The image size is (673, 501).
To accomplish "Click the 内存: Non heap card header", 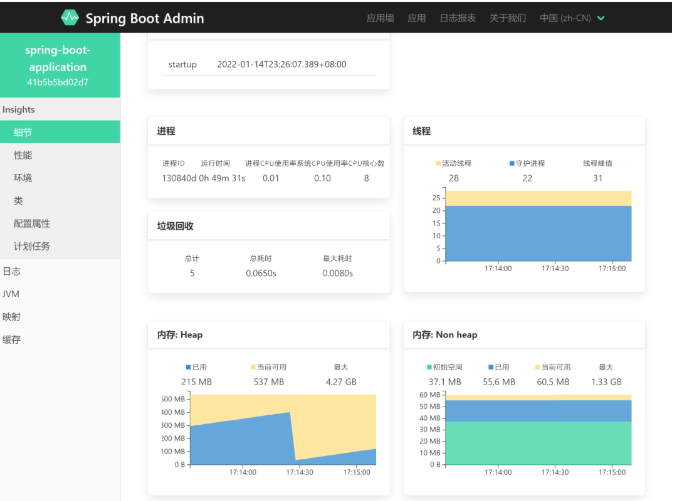I will point(524,334).
